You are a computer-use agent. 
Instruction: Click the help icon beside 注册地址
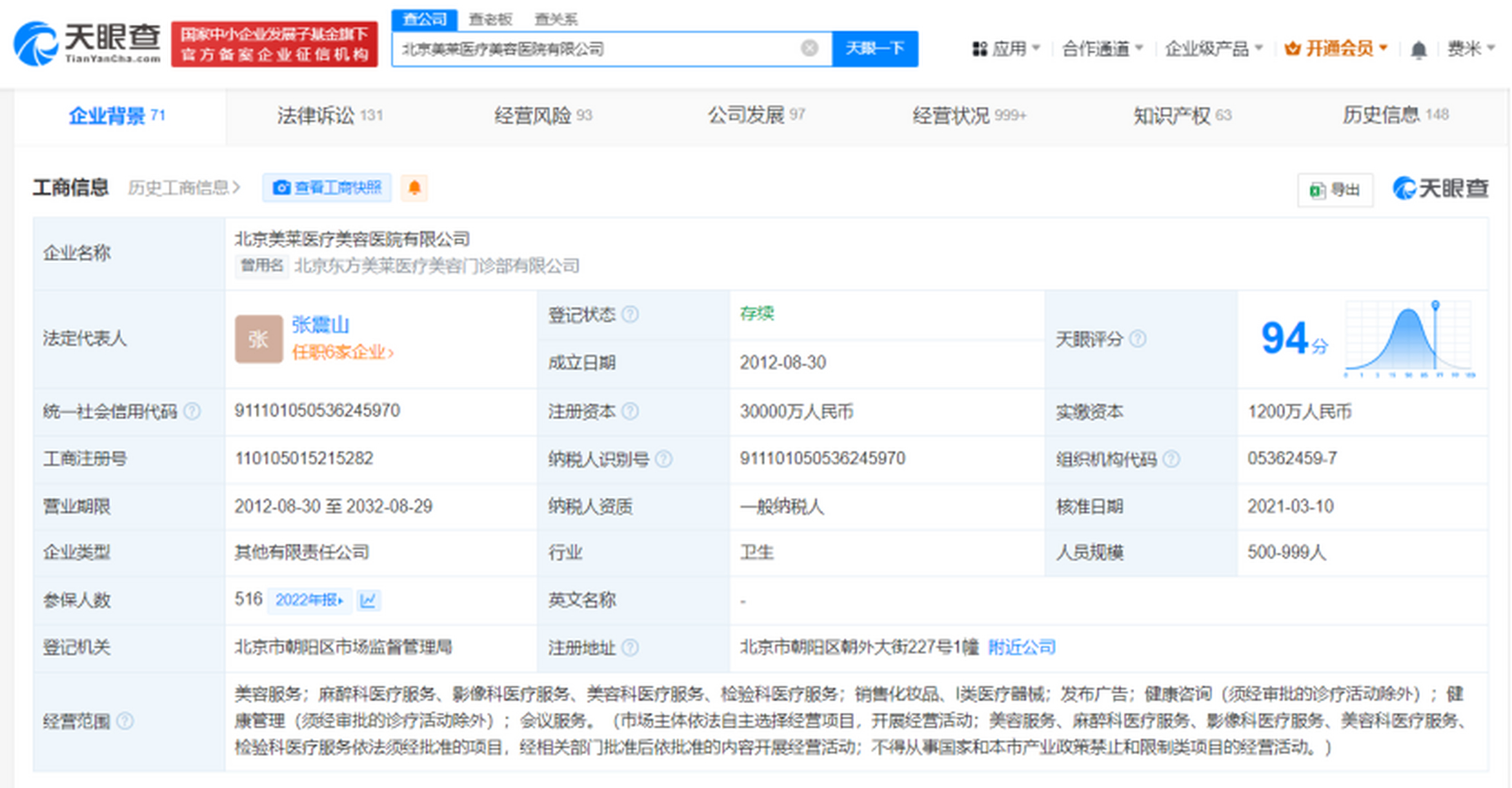[x=630, y=647]
